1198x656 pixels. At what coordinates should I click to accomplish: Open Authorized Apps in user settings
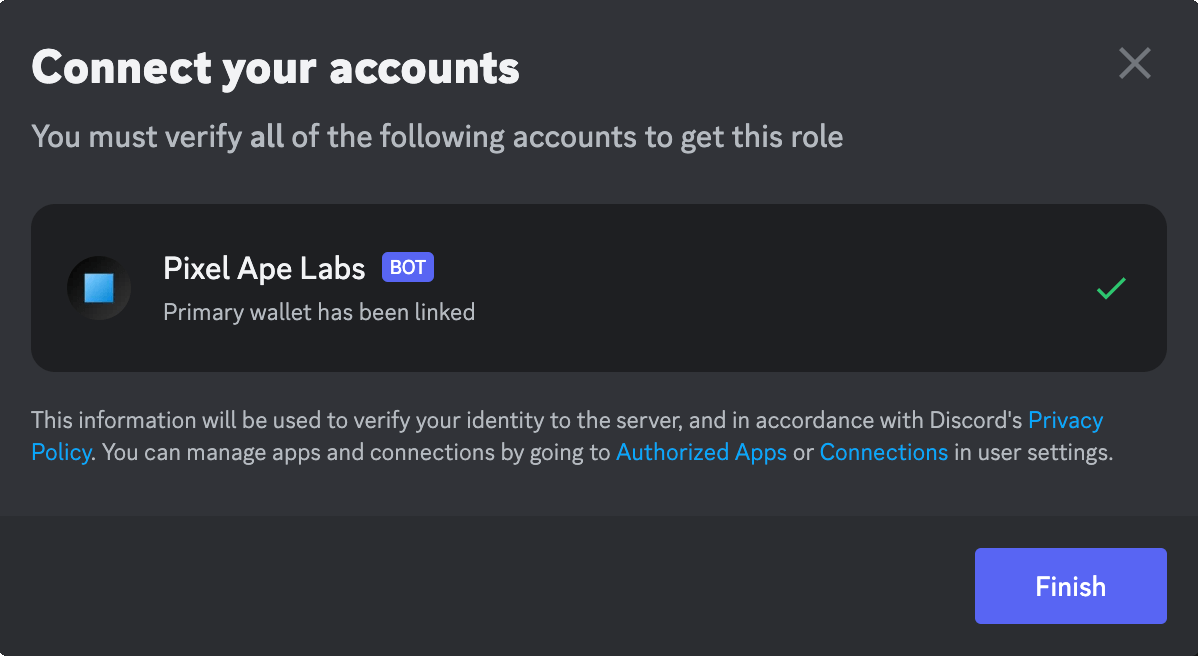[701, 452]
